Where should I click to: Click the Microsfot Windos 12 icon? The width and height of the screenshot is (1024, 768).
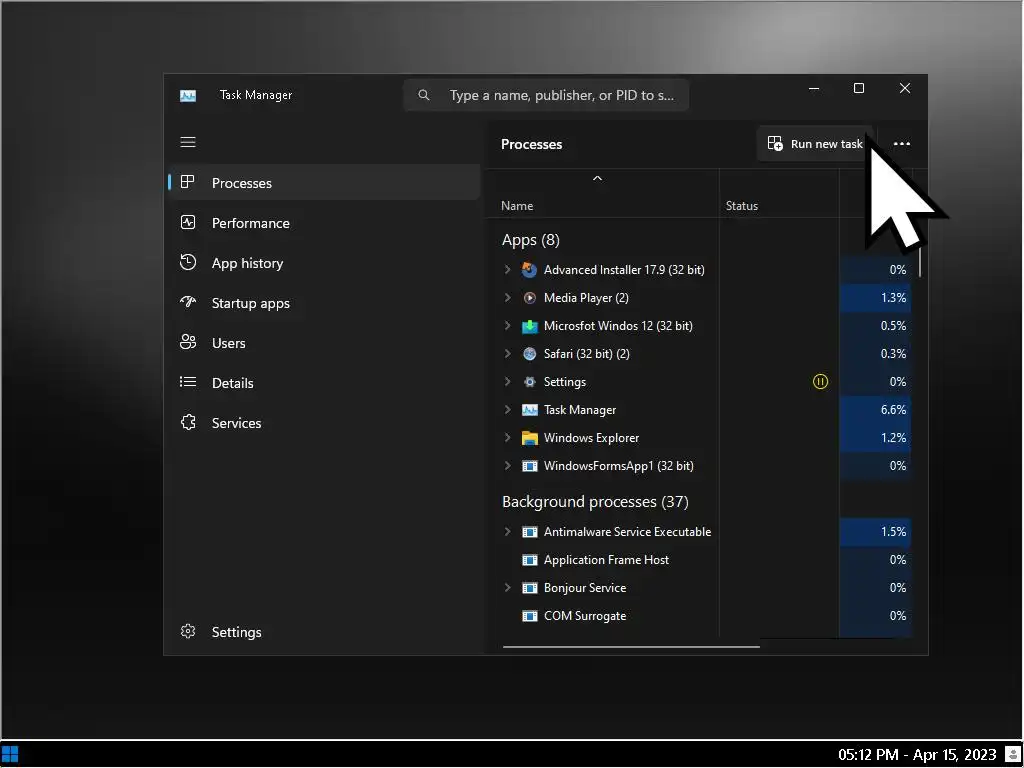530,326
